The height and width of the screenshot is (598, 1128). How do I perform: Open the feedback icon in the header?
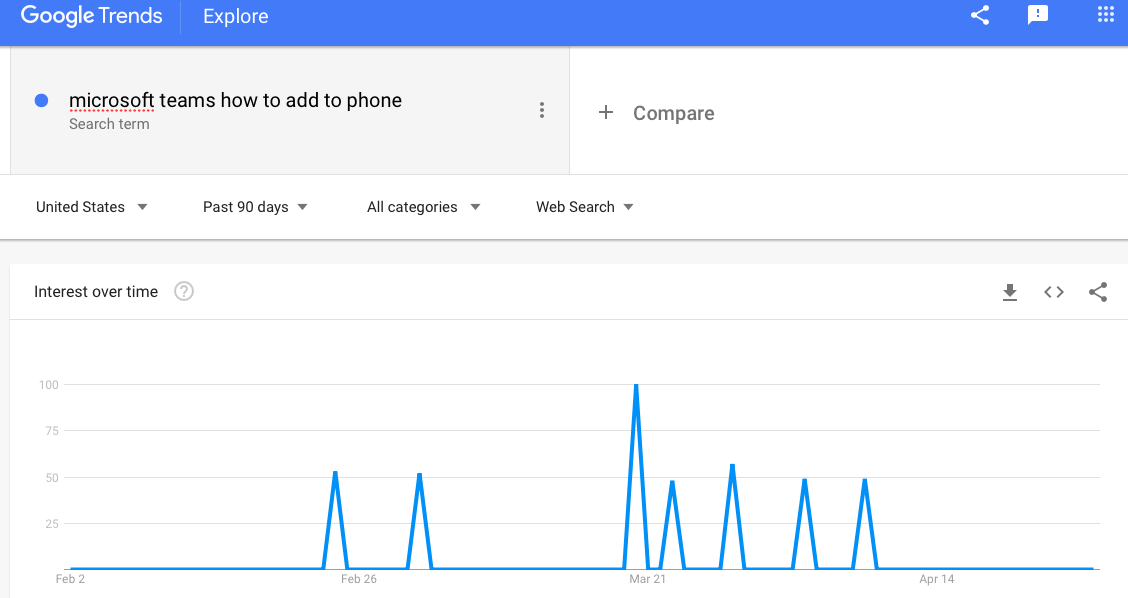click(1038, 15)
